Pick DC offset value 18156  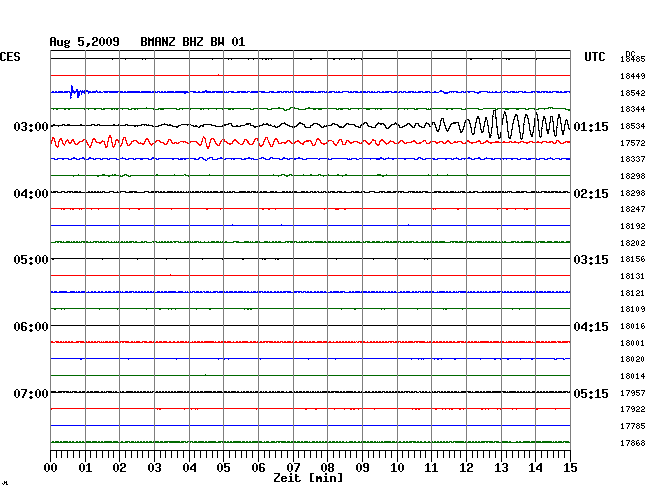tap(633, 259)
